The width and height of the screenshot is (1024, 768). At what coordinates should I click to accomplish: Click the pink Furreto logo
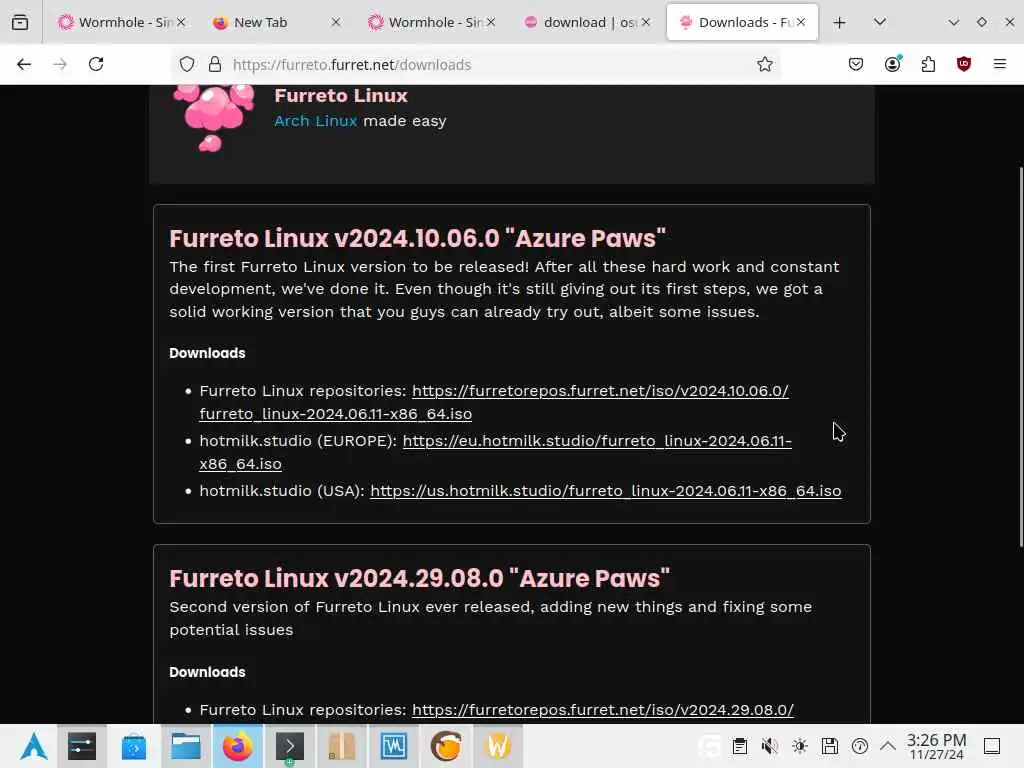tap(213, 118)
